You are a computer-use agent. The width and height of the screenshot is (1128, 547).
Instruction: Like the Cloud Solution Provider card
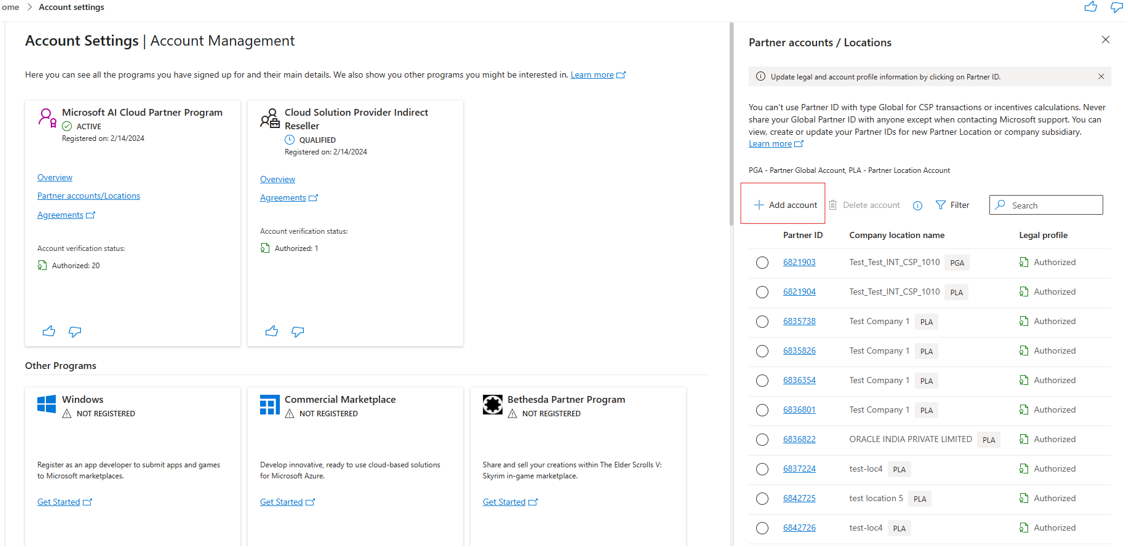point(271,331)
